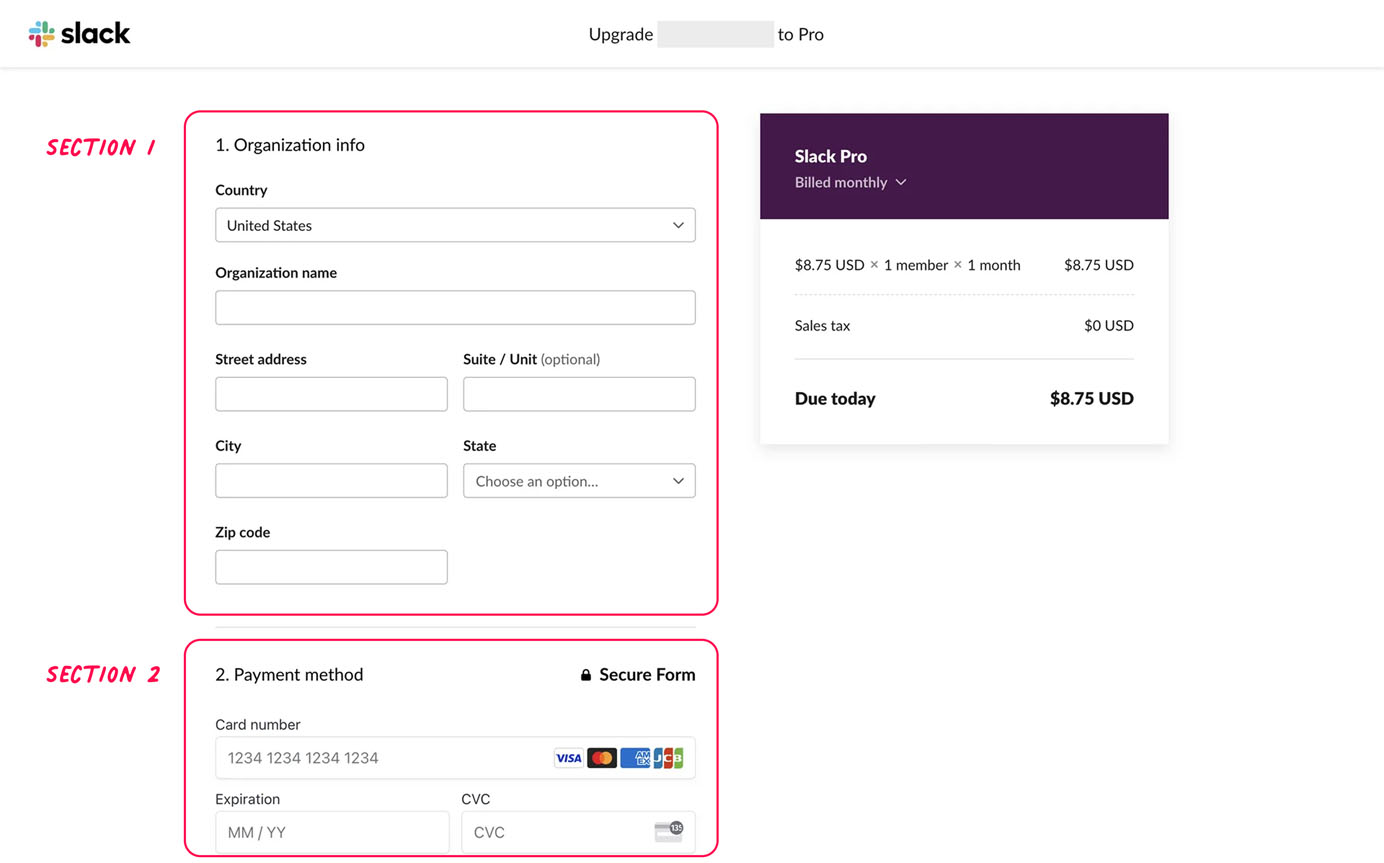Screen dimensions: 1384x863
Task: Open the Country dropdown
Action: (455, 225)
